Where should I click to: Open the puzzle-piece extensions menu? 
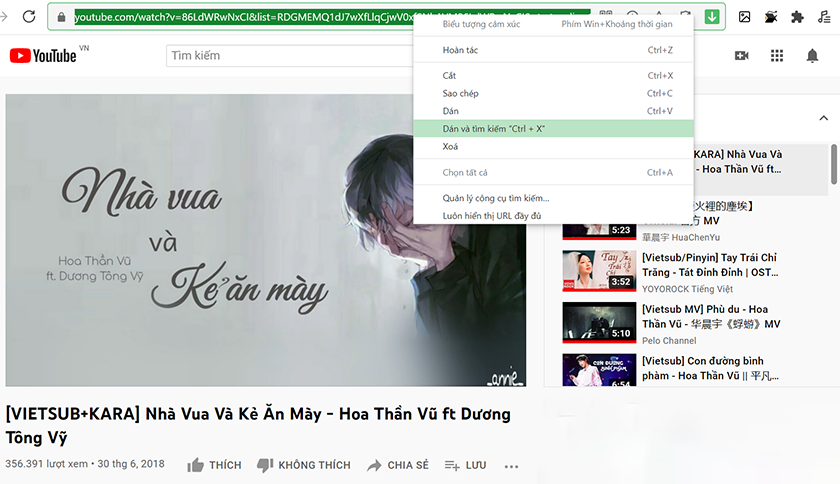click(797, 17)
